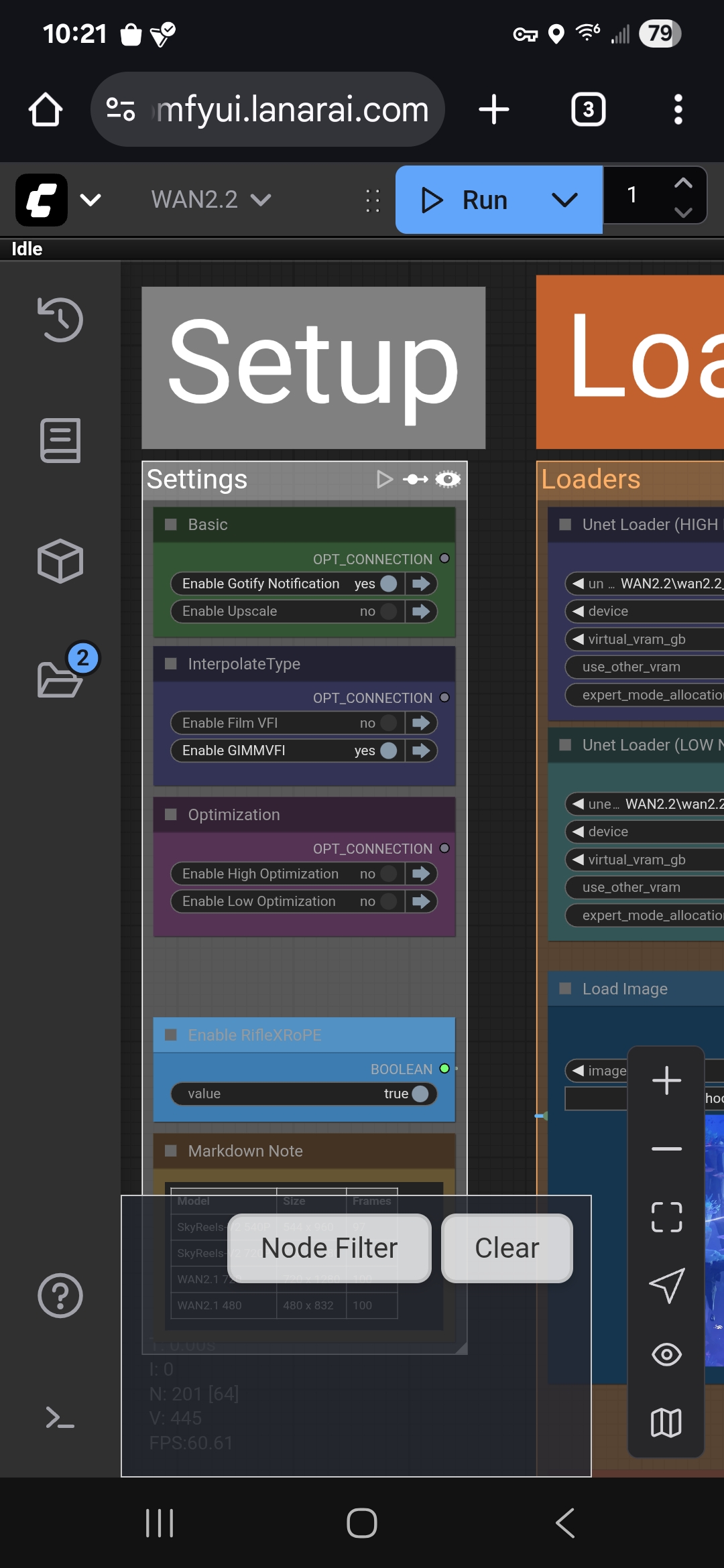Decrease the batch count with down arrow
Viewport: 724px width, 1568px height.
click(x=683, y=212)
